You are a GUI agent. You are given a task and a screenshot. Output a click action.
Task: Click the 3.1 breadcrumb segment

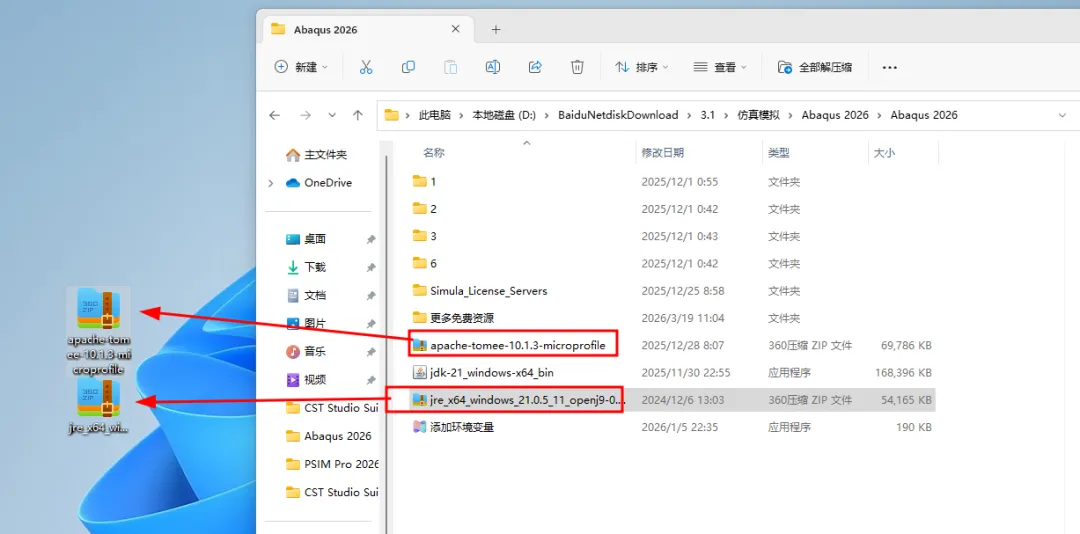click(707, 115)
